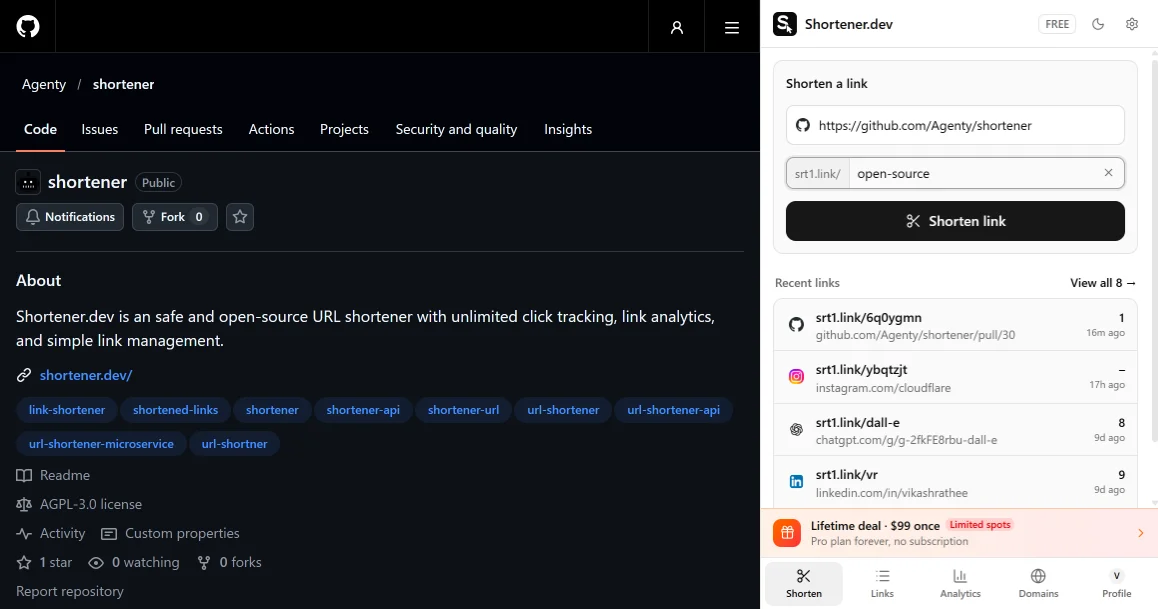Click GitHub icon beside 6q0ygmn link
Screen dimensions: 1158x609
click(796, 324)
